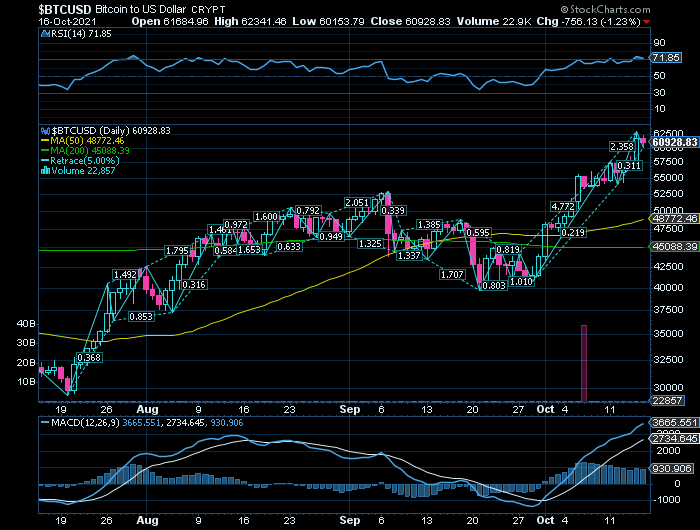
Task: Click the RSI(14) legend line icon
Action: click(x=45, y=33)
